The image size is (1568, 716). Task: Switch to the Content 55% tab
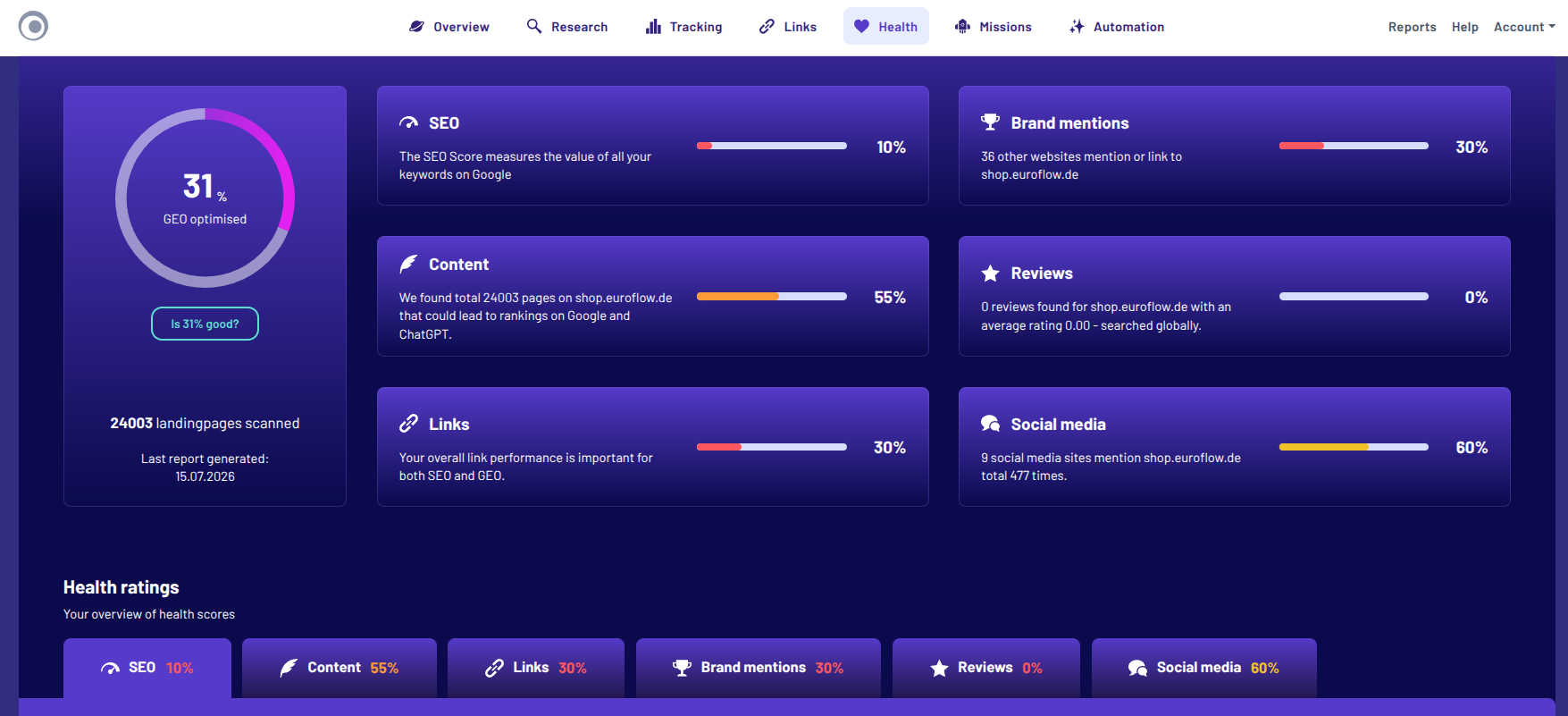[340, 668]
